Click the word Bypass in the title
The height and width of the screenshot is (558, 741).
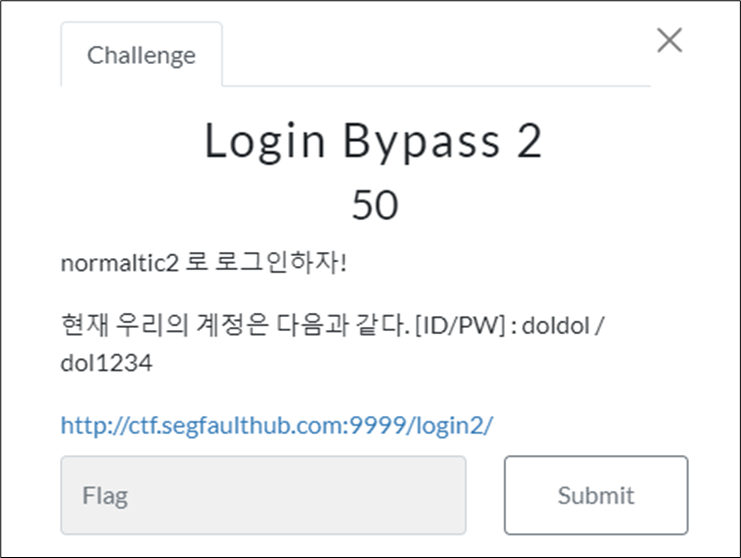click(x=422, y=142)
